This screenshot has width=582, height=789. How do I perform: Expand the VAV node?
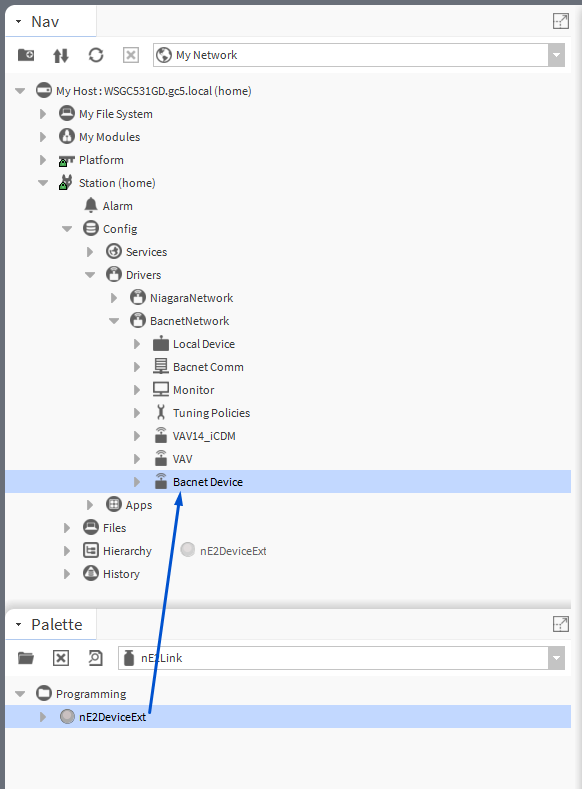(x=137, y=459)
